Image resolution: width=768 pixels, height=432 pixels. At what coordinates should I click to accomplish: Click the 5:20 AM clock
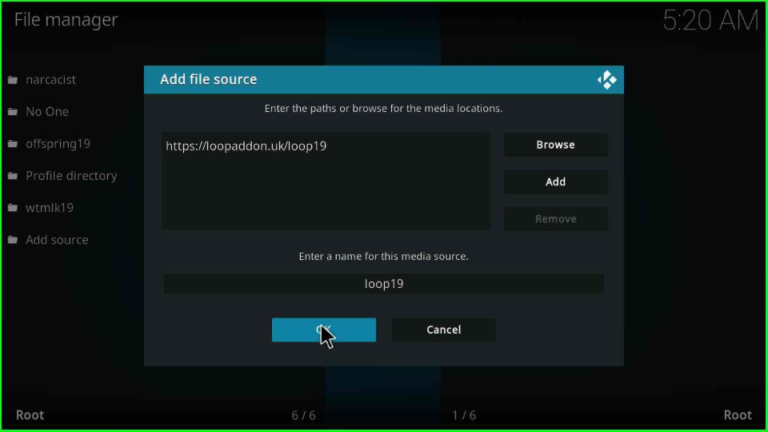coord(710,21)
